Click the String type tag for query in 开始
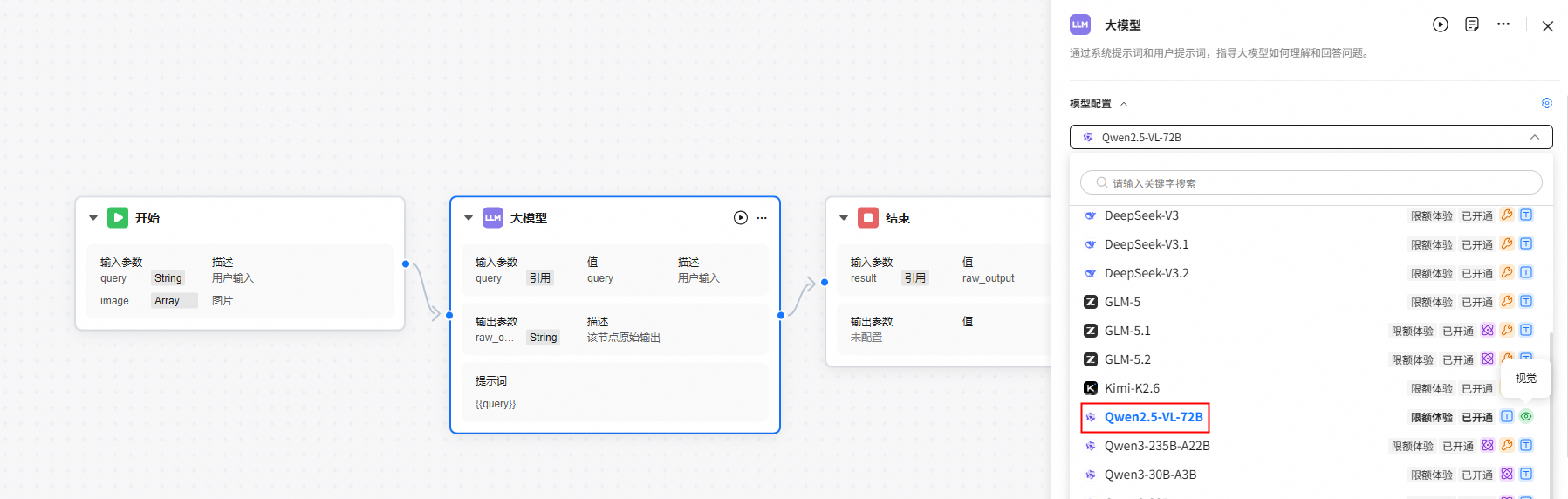Viewport: 1568px width, 499px height. 168,278
